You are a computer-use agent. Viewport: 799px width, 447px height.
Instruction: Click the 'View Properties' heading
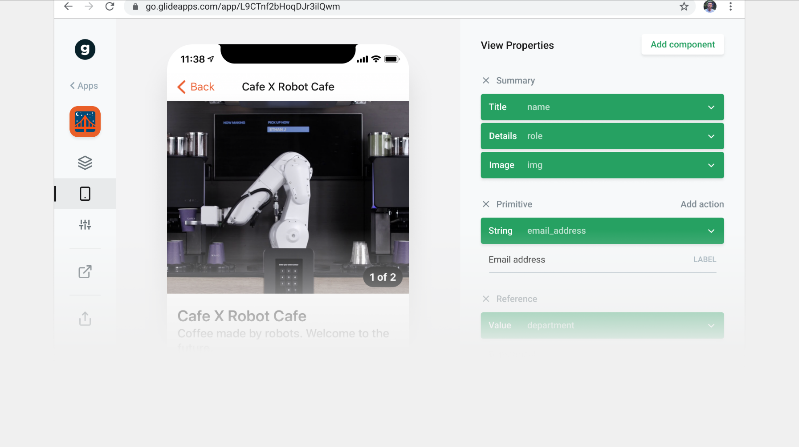[x=517, y=45]
